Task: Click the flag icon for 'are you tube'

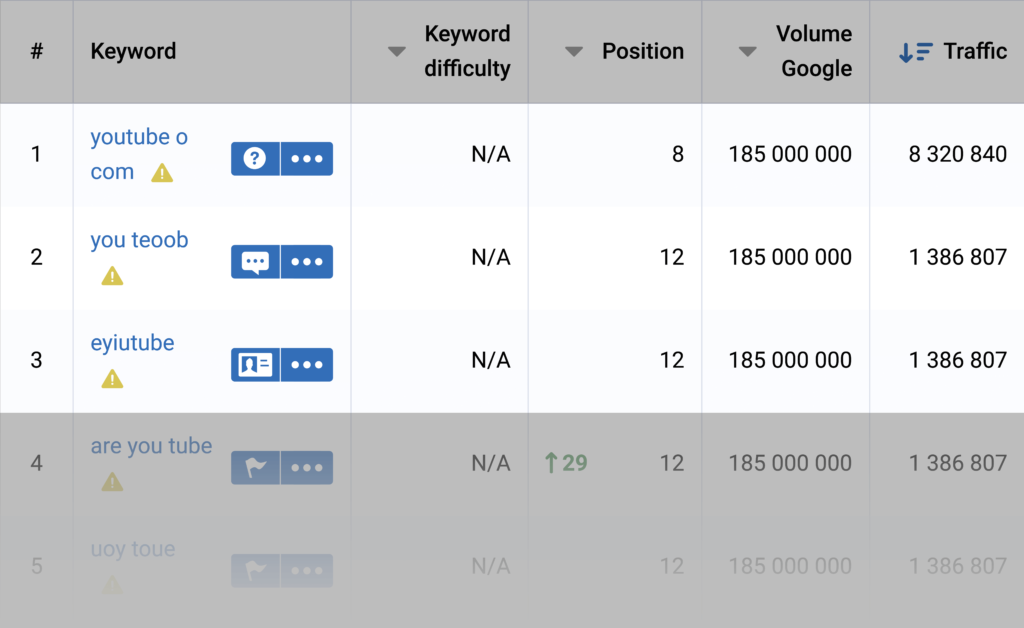Action: 255,467
